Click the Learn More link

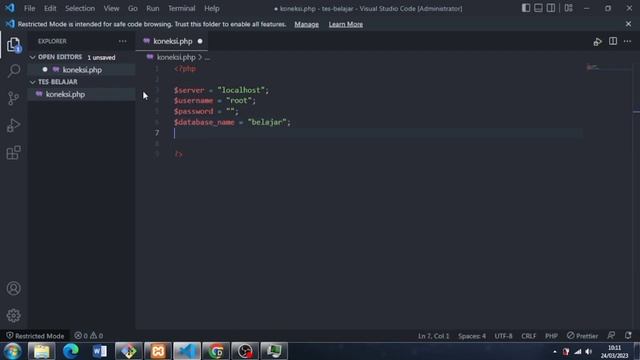click(346, 24)
